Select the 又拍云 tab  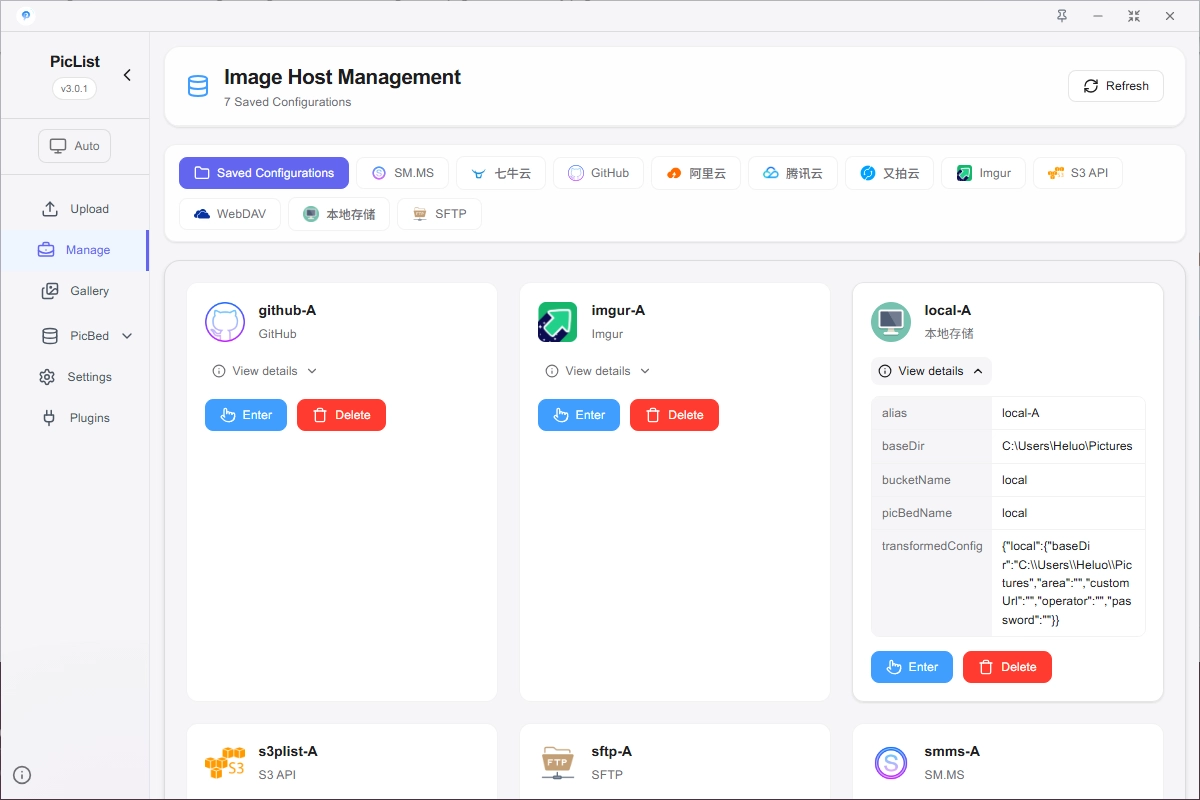[889, 173]
